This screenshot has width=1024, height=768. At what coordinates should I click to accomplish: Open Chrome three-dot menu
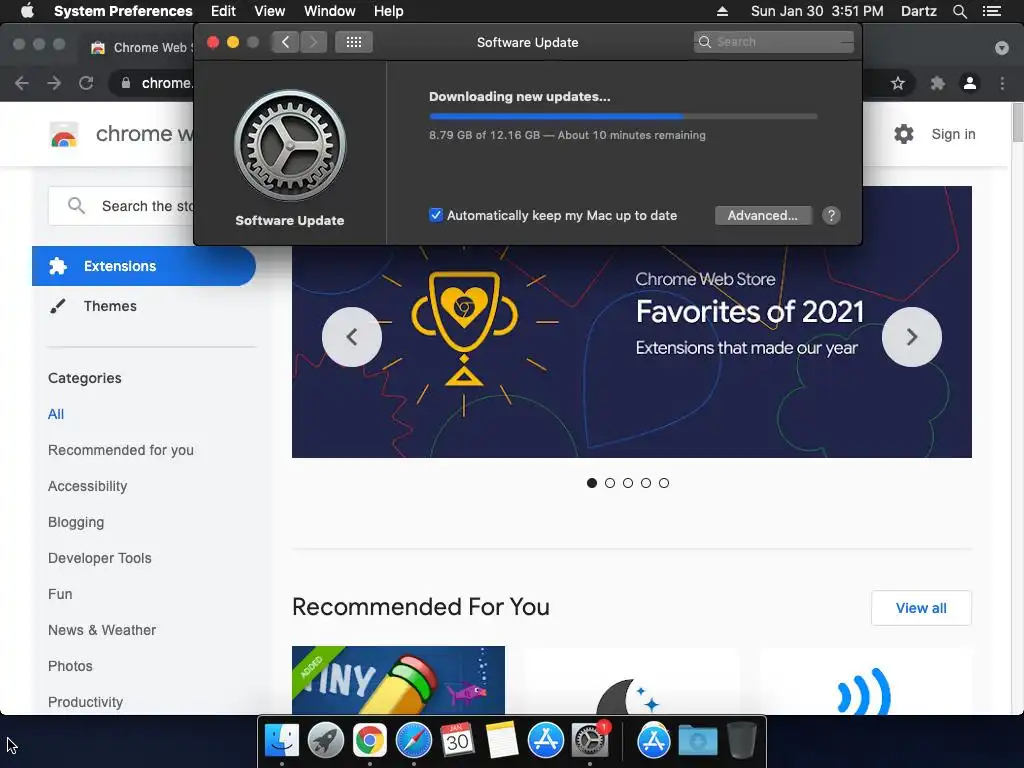[x=1002, y=83]
